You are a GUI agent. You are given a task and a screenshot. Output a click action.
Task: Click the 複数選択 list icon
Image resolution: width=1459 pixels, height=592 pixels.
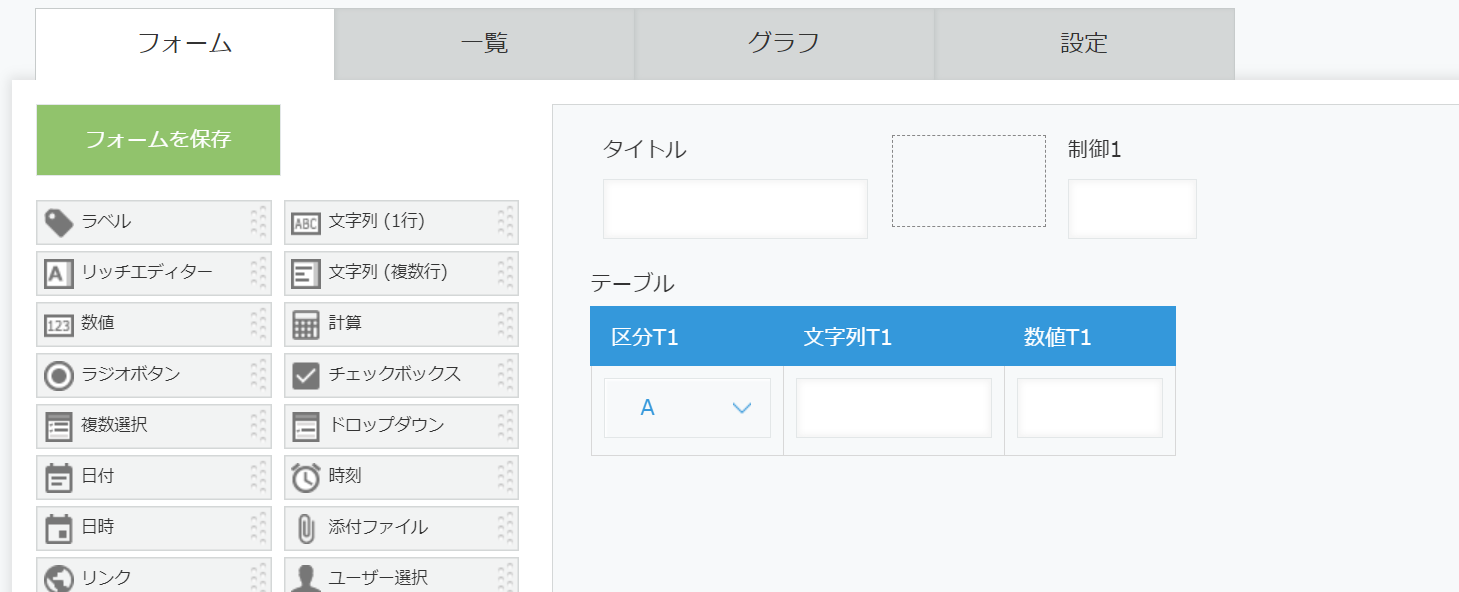pyautogui.click(x=59, y=427)
